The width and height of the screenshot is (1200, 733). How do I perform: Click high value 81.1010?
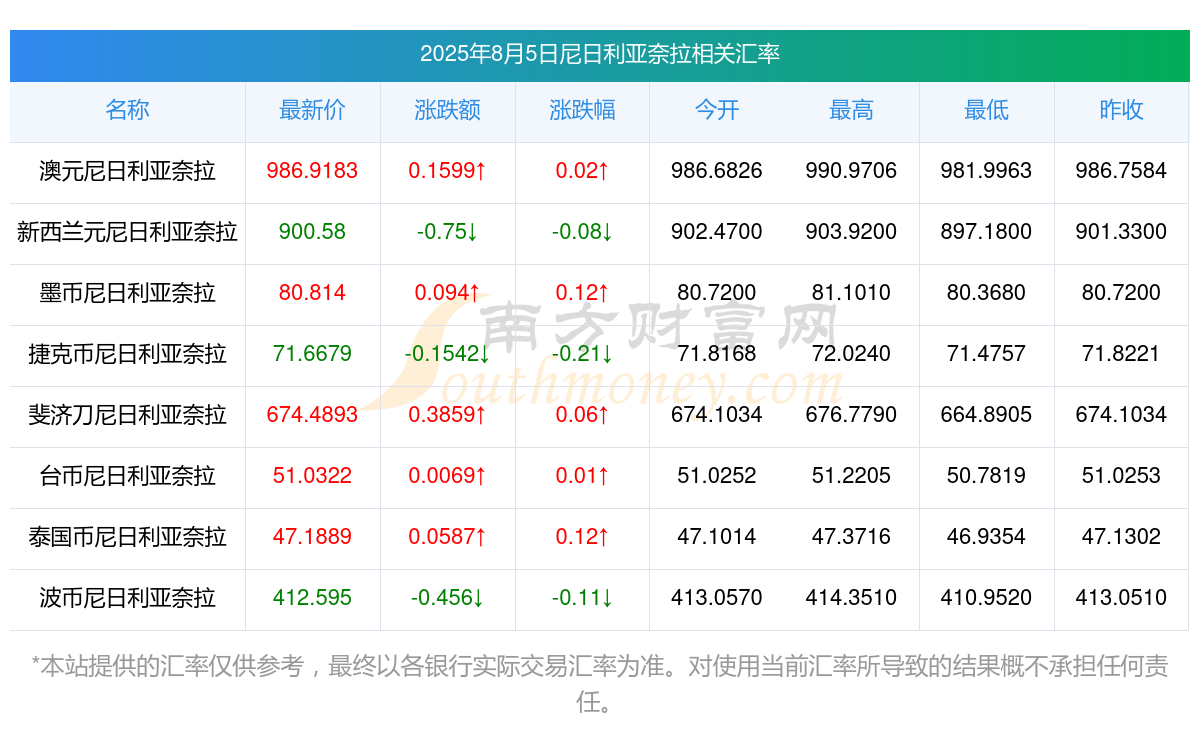tap(851, 293)
